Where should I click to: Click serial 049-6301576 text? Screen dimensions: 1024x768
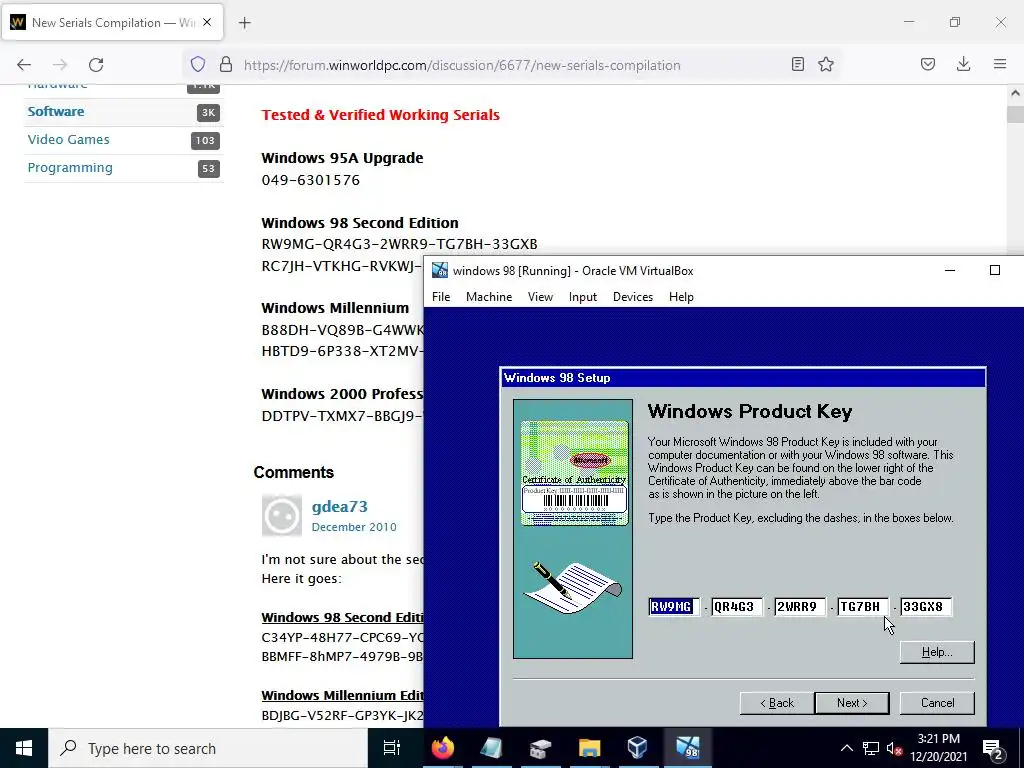point(311,180)
